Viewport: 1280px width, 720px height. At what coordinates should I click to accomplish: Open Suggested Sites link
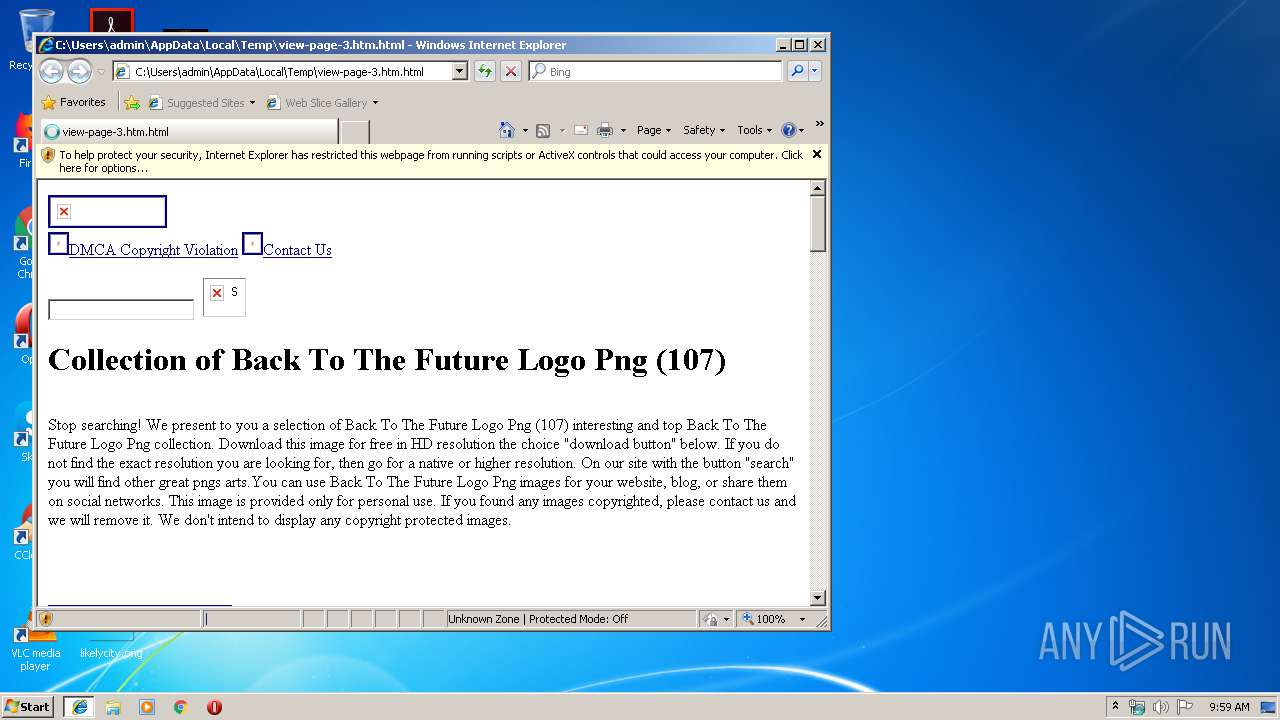(201, 103)
